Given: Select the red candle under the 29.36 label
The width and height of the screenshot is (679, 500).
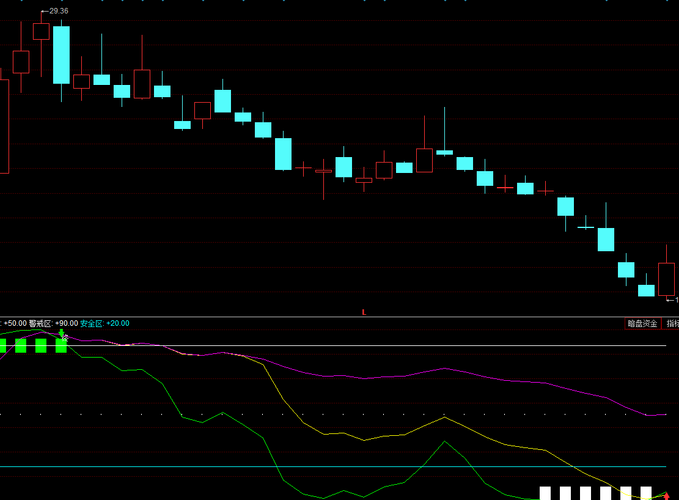Looking at the screenshot, I should pyautogui.click(x=41, y=31).
